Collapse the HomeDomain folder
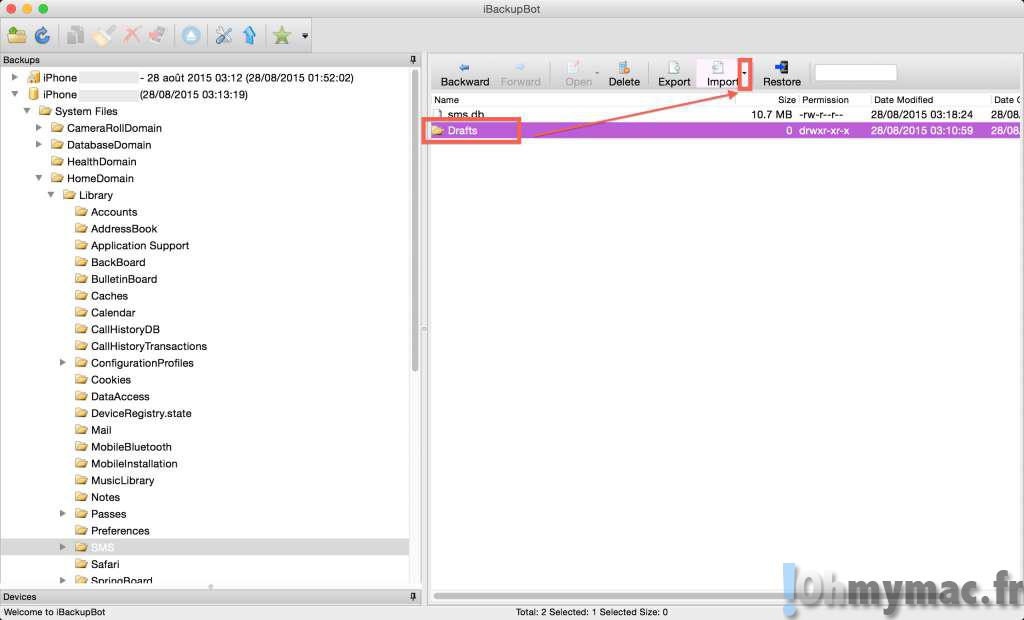1024x620 pixels. tap(39, 178)
